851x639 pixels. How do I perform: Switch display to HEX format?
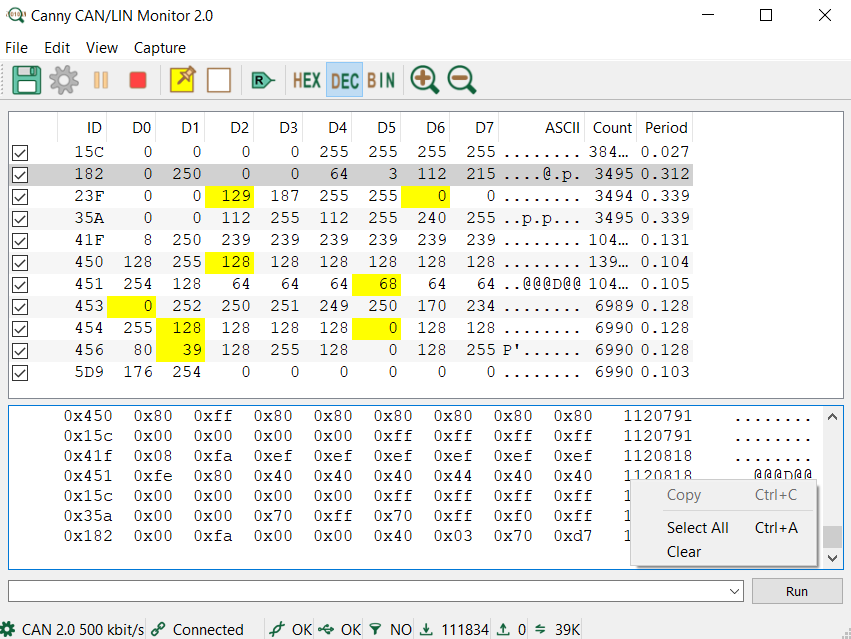click(x=307, y=80)
